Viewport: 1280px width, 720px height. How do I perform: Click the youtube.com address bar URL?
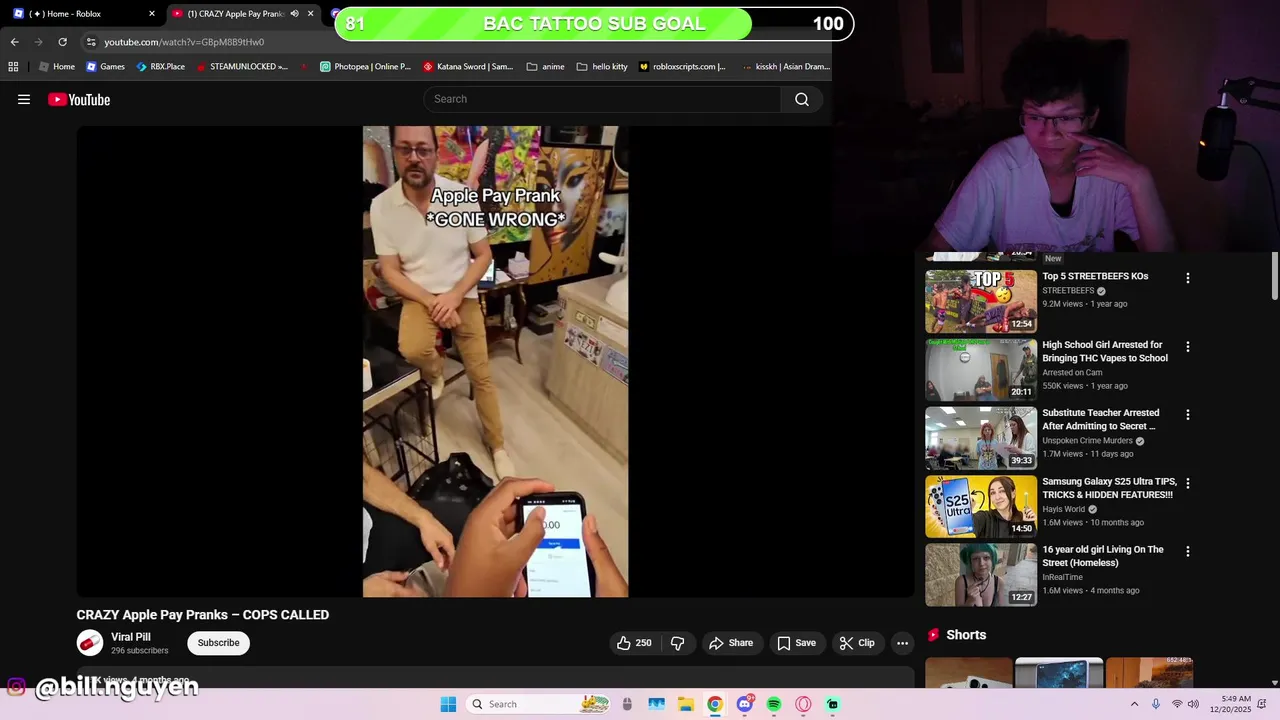[x=184, y=42]
